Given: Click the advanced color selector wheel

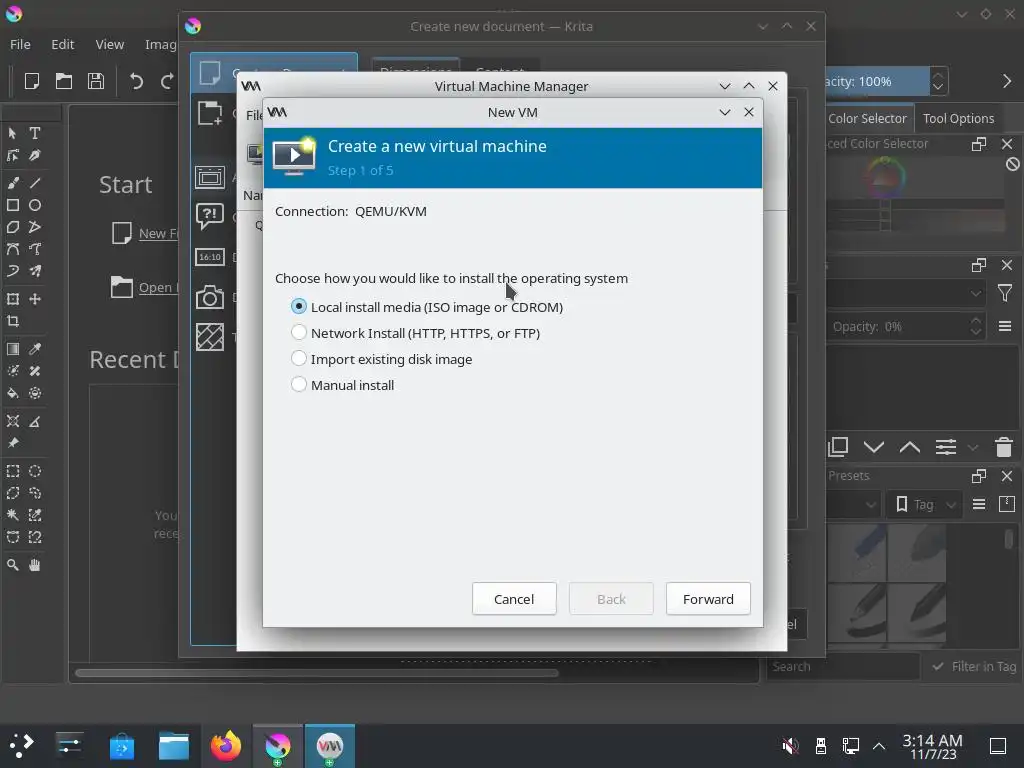Looking at the screenshot, I should 884,177.
